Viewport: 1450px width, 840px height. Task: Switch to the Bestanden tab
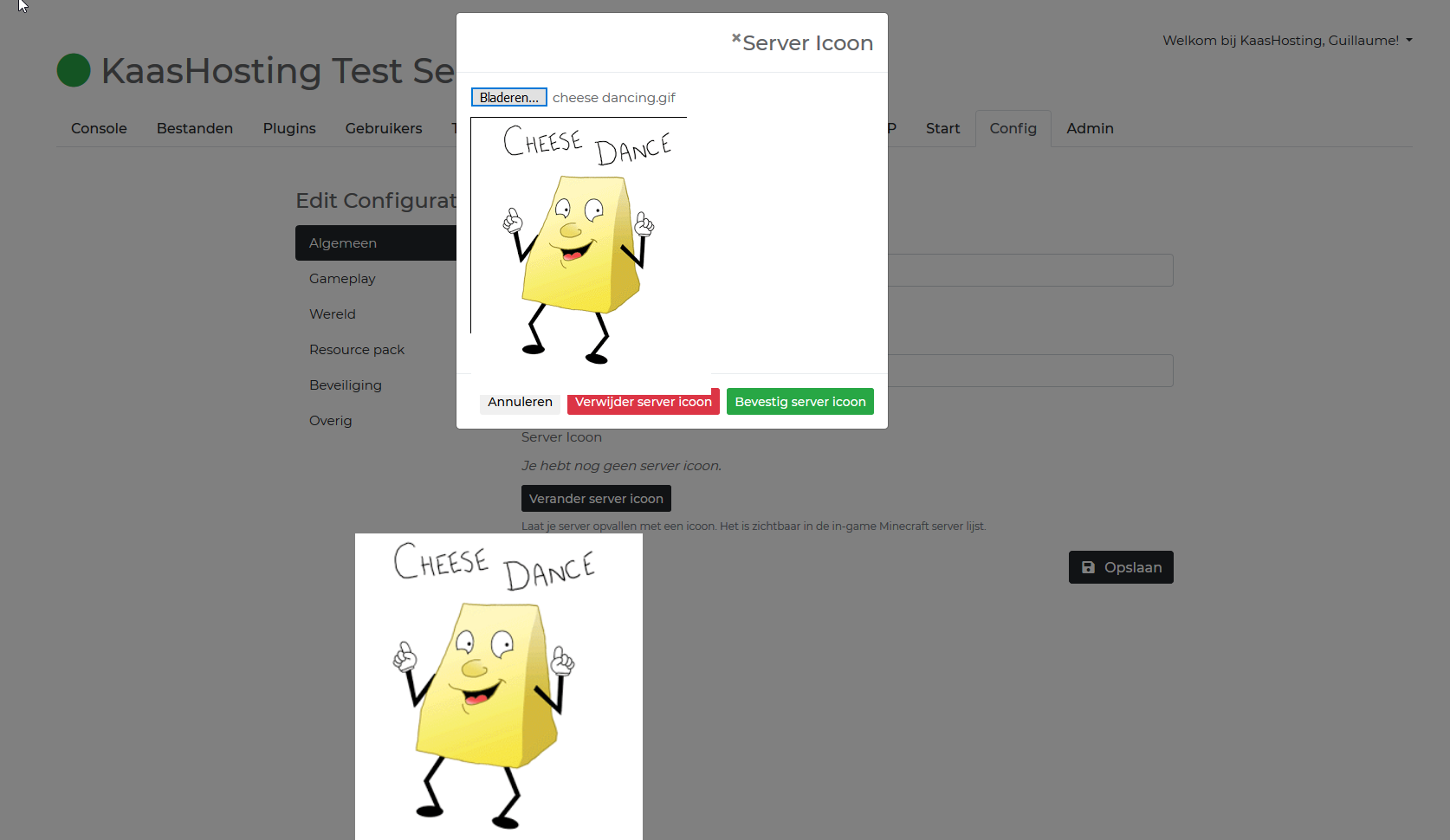click(195, 128)
